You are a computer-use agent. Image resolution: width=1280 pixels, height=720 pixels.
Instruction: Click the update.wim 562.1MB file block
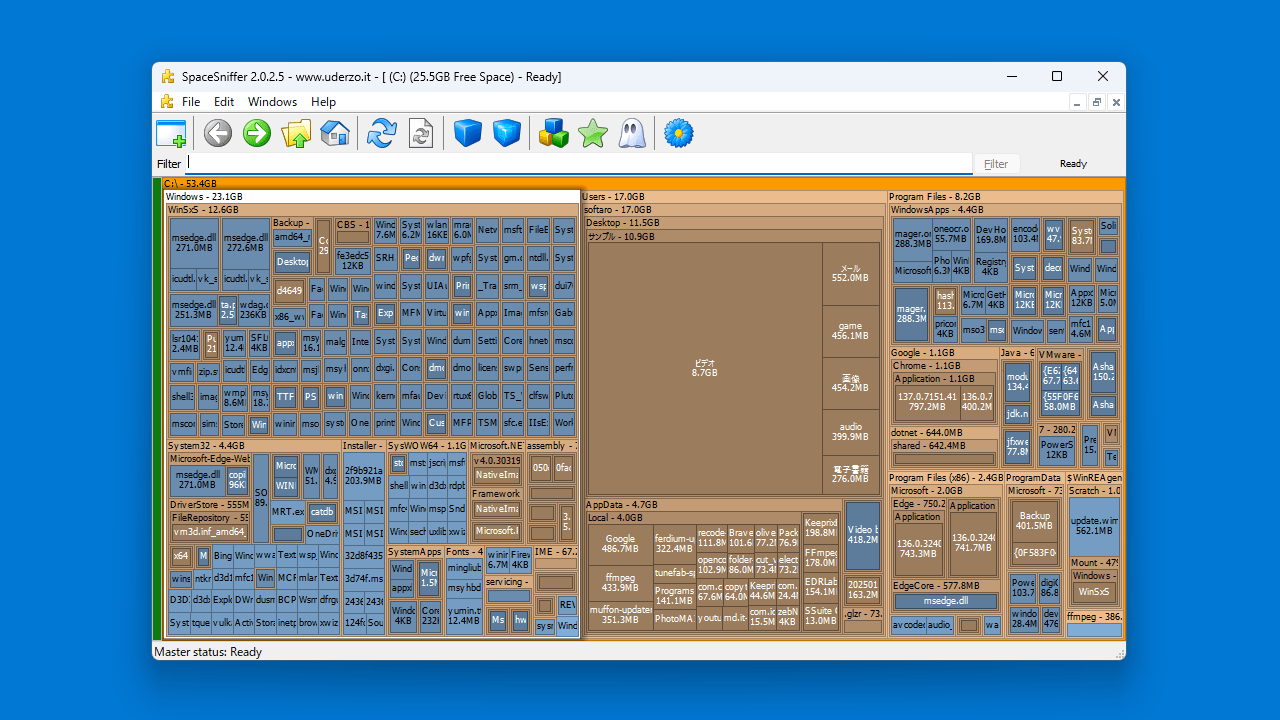pyautogui.click(x=1094, y=525)
